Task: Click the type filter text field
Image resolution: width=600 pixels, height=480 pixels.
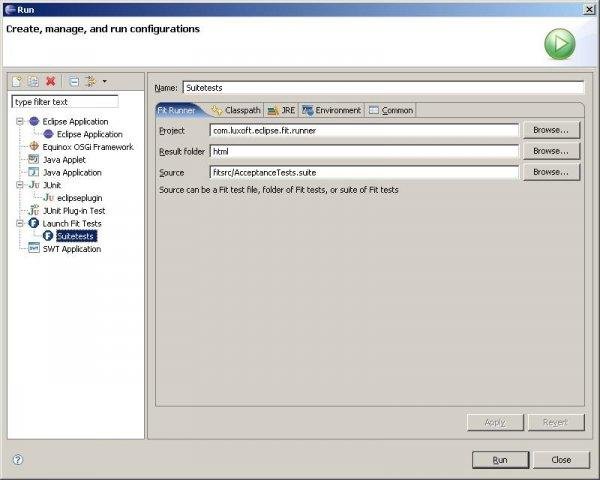Action: click(x=65, y=102)
